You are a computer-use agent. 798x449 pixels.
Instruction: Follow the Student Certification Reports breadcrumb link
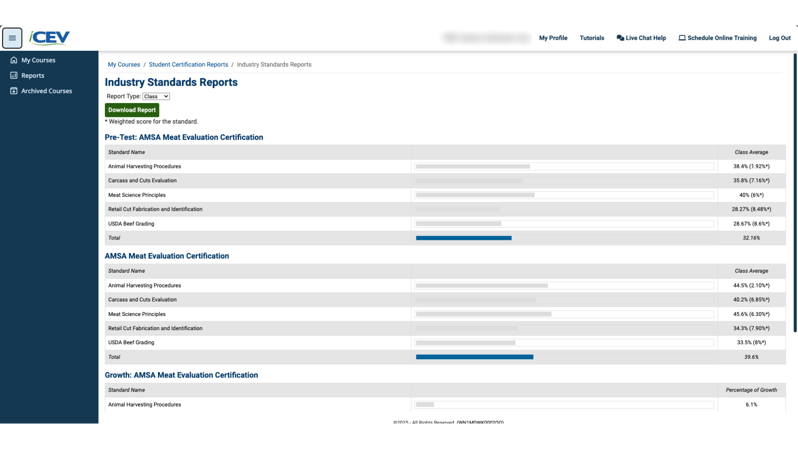[188, 65]
